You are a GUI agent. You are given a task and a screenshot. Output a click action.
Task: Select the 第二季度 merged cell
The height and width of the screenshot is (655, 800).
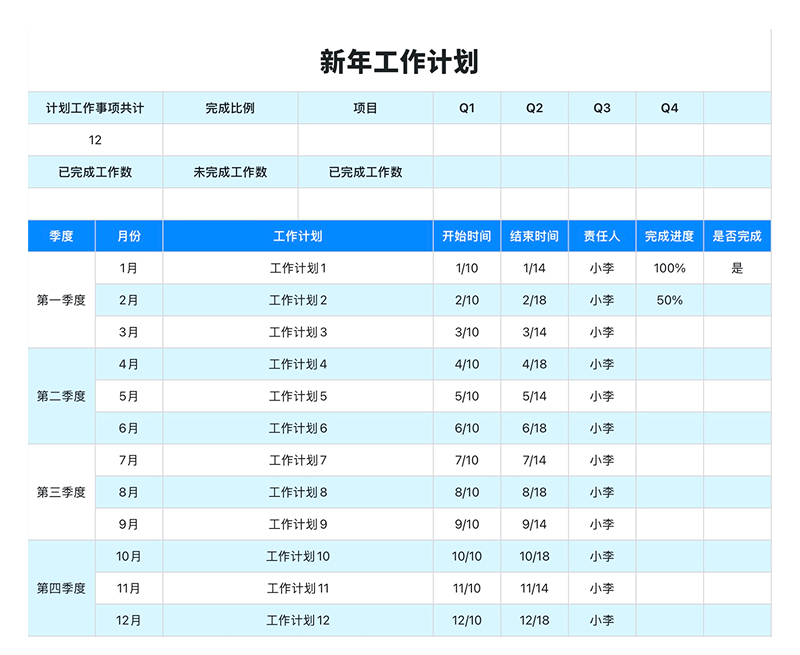(x=61, y=396)
